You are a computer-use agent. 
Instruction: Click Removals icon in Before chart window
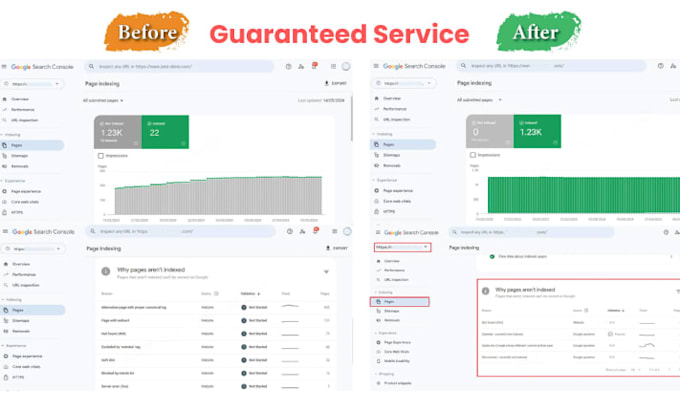click(x=5, y=166)
